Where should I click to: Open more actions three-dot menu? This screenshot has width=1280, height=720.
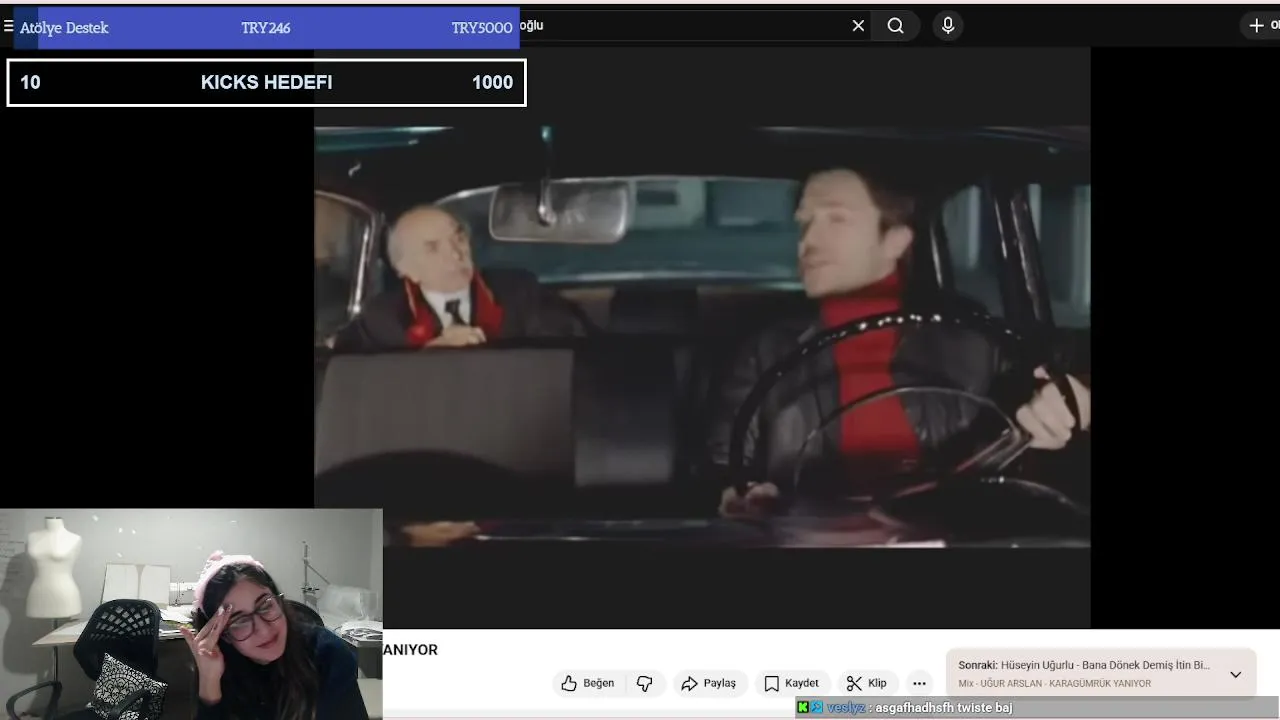coord(919,684)
